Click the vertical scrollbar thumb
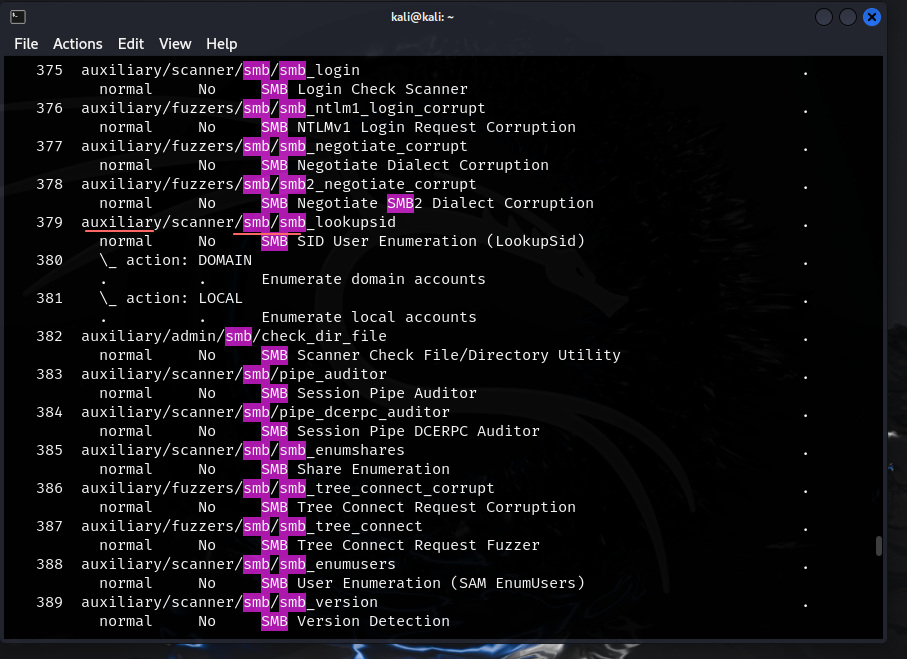The height and width of the screenshot is (659, 907). 879,546
